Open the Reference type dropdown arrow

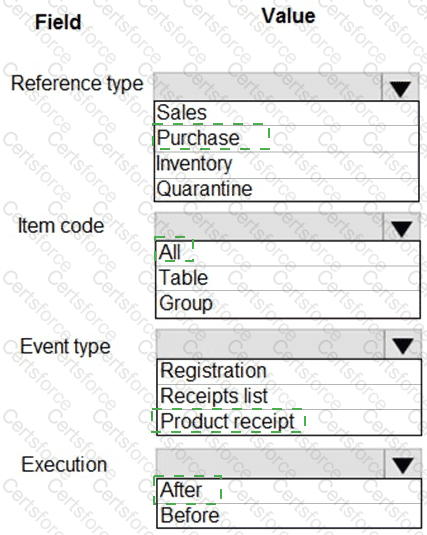click(x=400, y=87)
